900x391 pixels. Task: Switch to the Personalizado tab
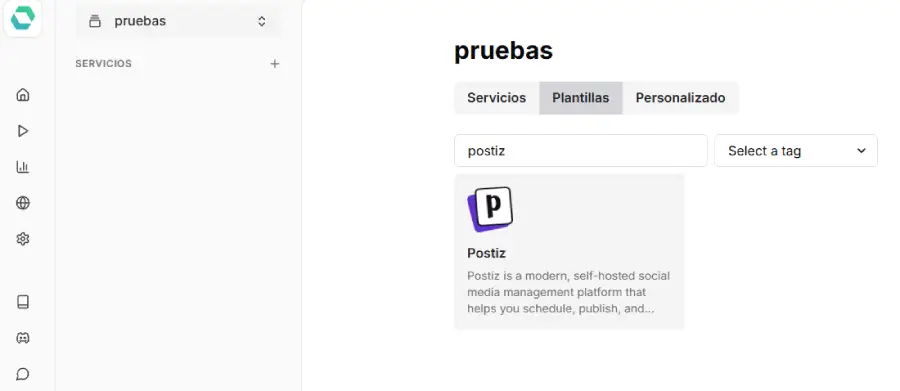pyautogui.click(x=680, y=98)
